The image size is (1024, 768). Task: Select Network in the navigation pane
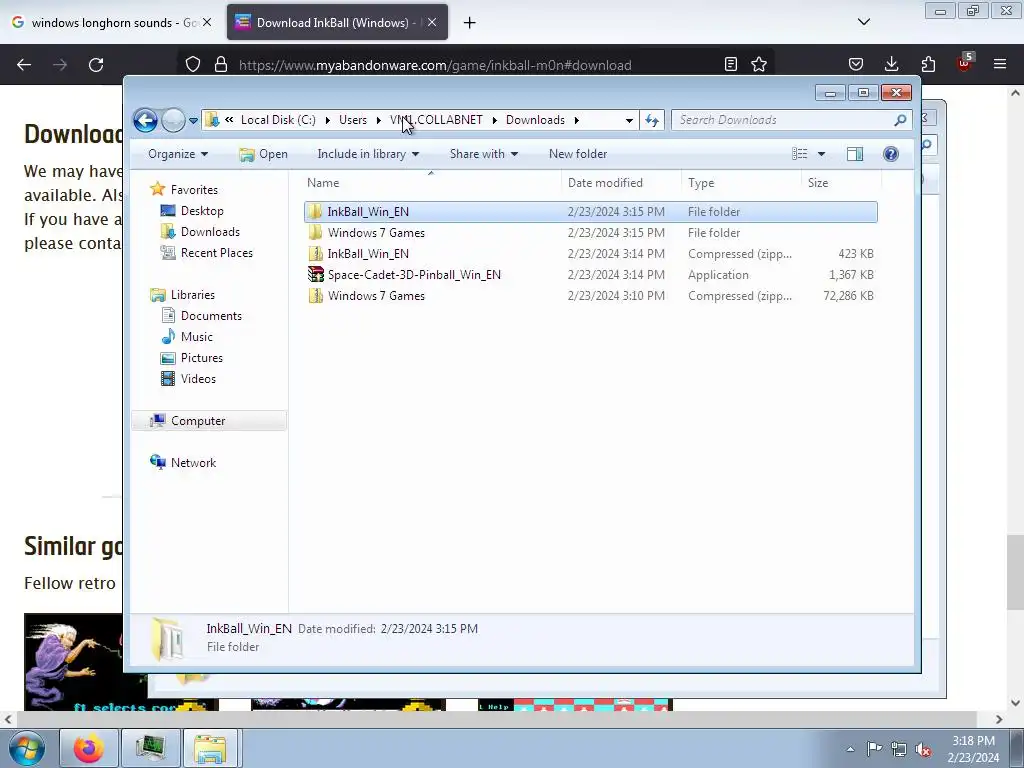pyautogui.click(x=193, y=462)
